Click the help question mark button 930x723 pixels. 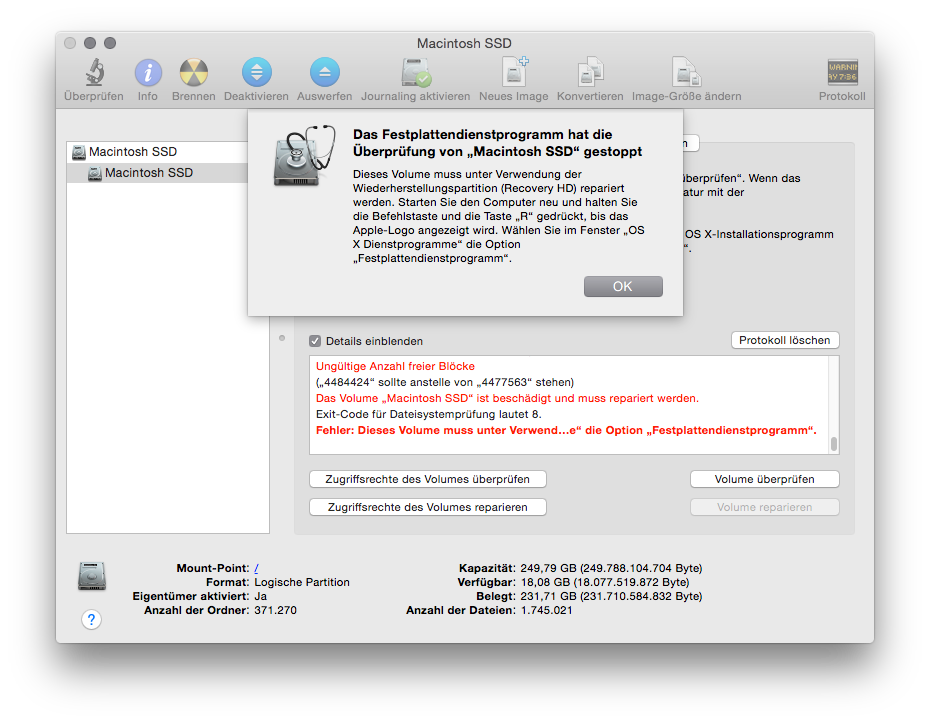tap(91, 620)
